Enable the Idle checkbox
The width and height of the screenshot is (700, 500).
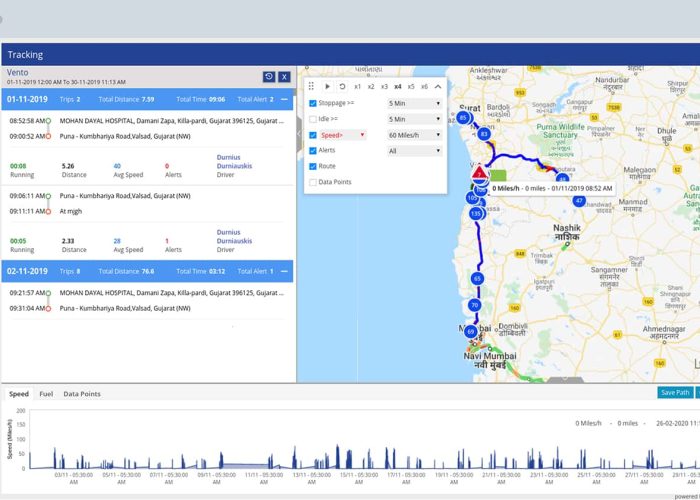[313, 119]
